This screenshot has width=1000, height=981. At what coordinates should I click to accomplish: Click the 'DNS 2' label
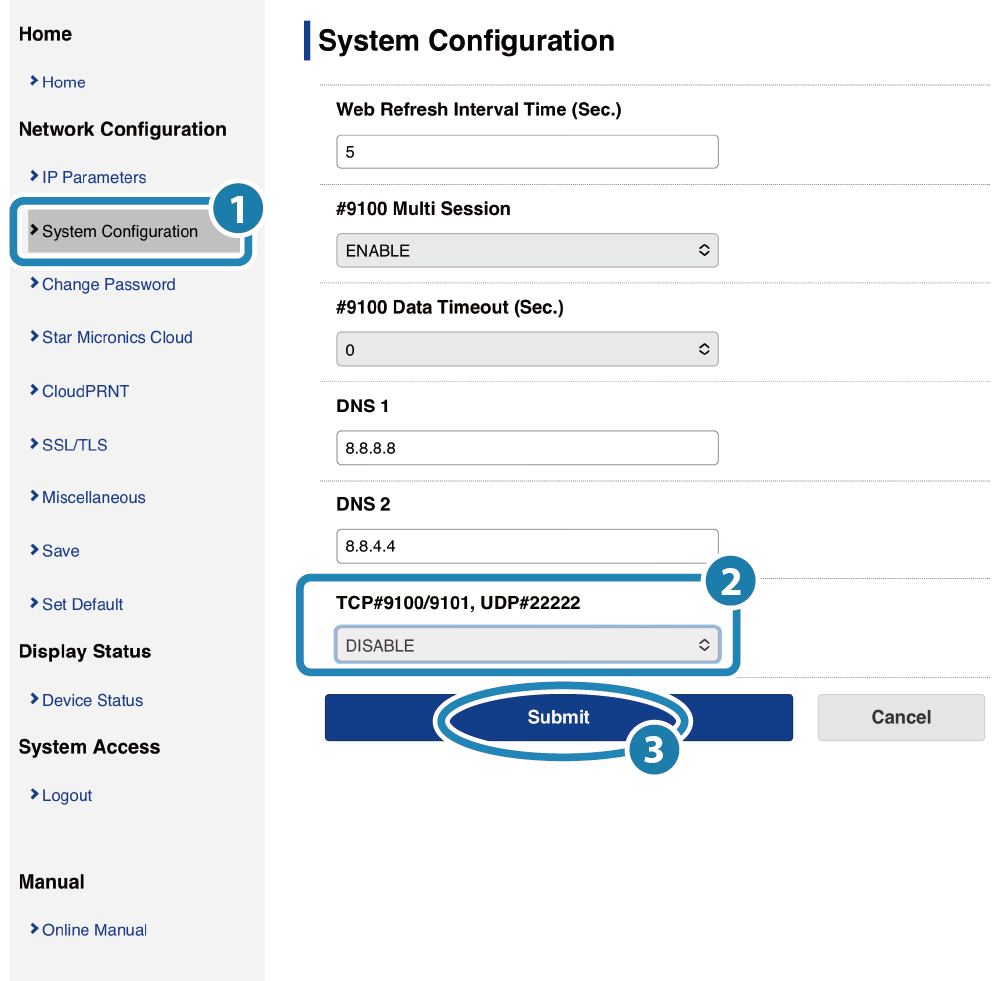(x=363, y=504)
